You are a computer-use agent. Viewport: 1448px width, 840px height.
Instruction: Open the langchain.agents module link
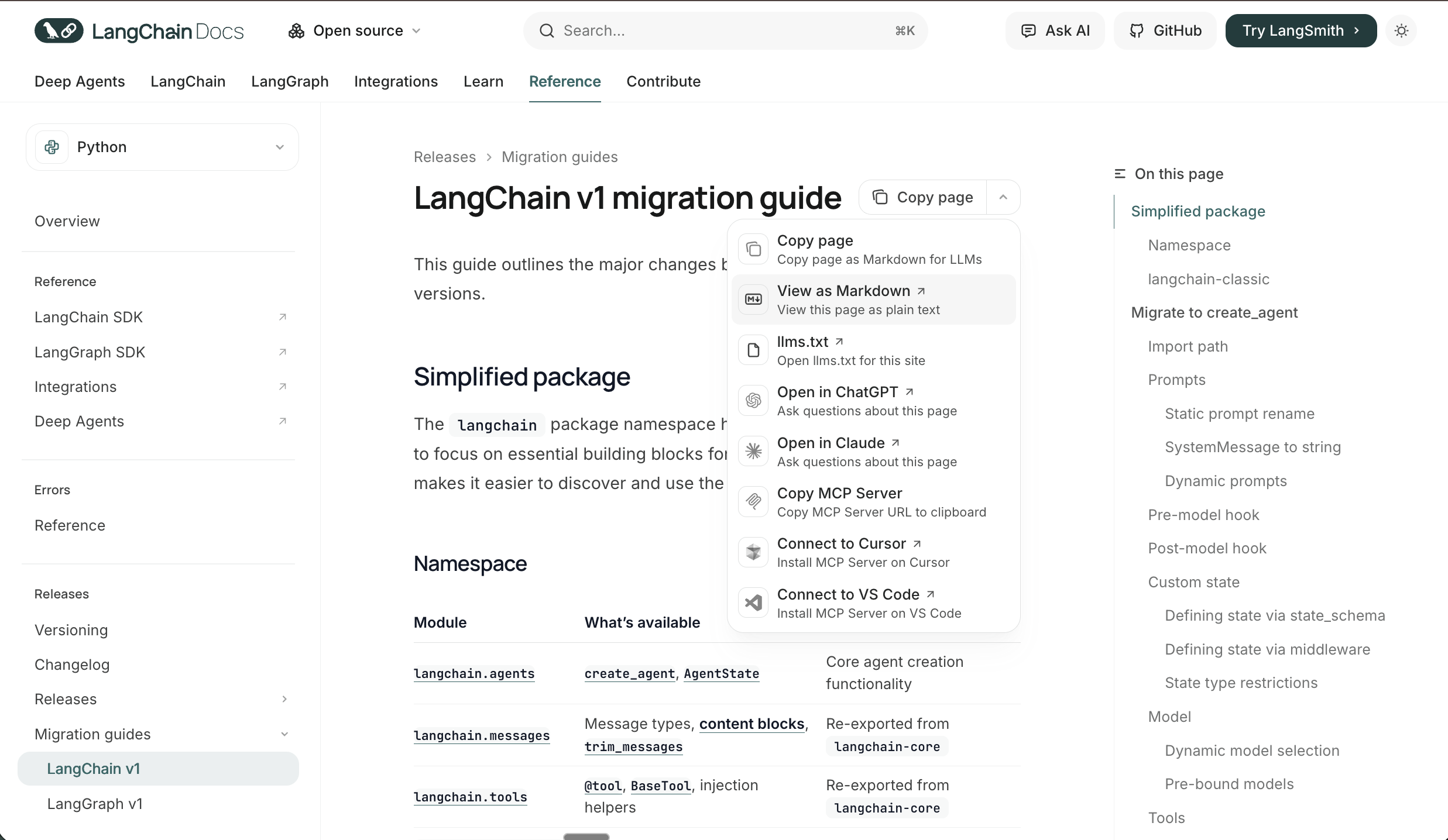pos(474,673)
